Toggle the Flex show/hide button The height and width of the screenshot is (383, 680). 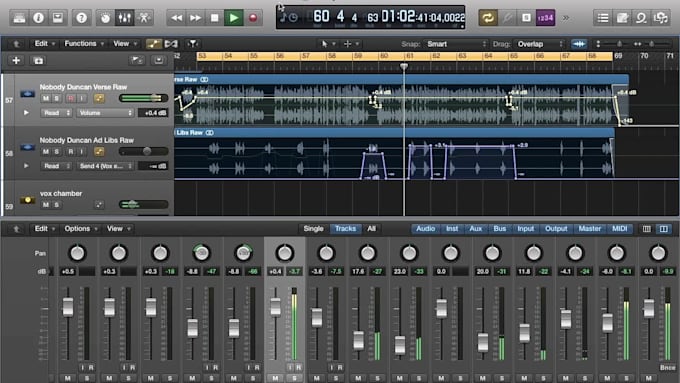click(171, 44)
